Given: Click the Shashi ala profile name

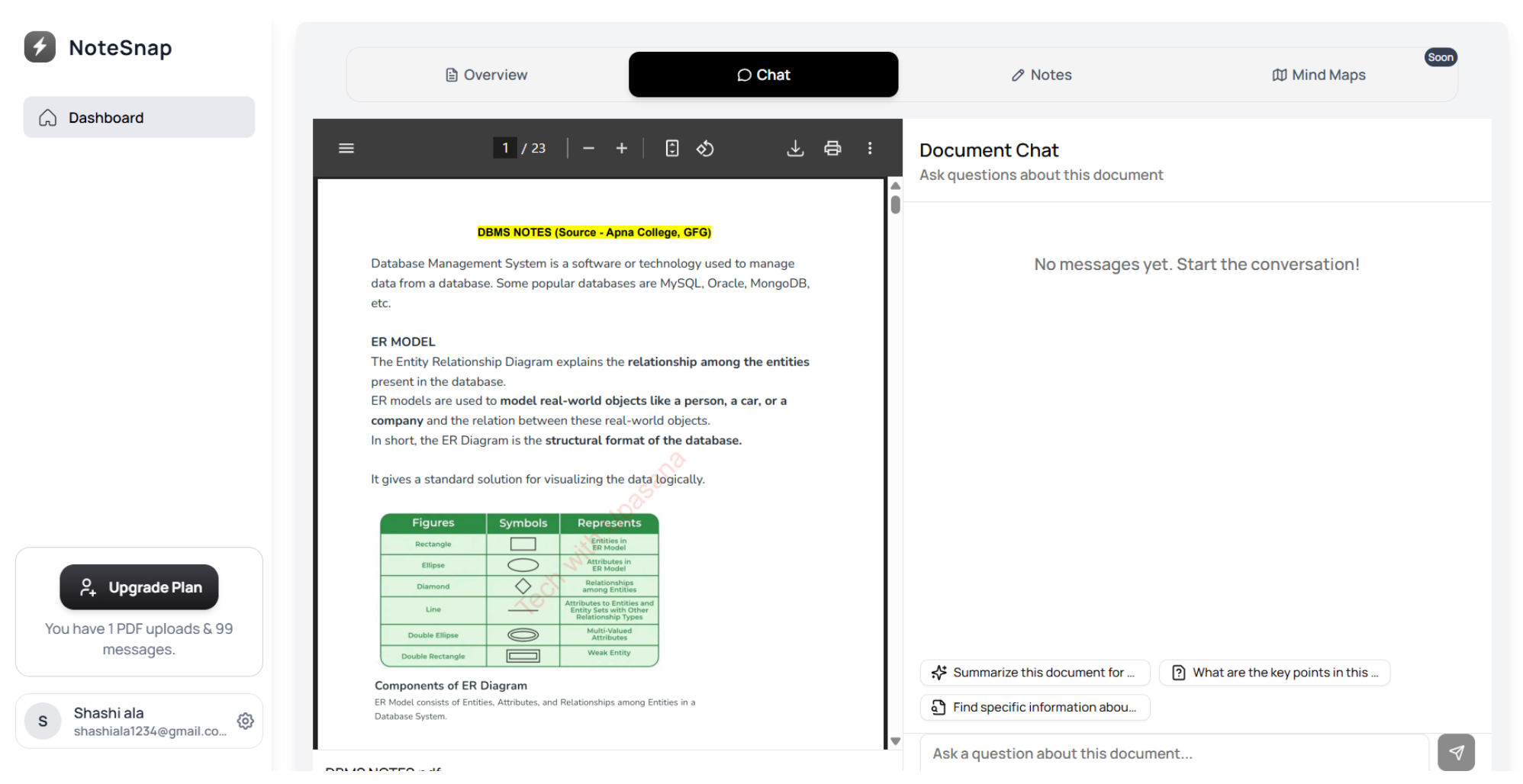Looking at the screenshot, I should (x=108, y=712).
